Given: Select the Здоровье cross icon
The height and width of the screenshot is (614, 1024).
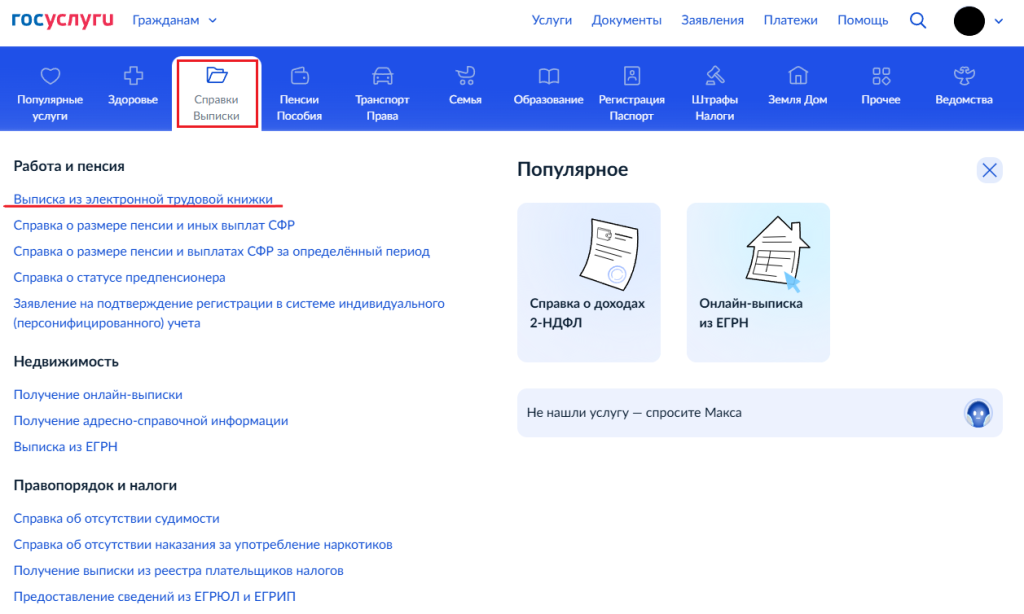Looking at the screenshot, I should tap(133, 76).
